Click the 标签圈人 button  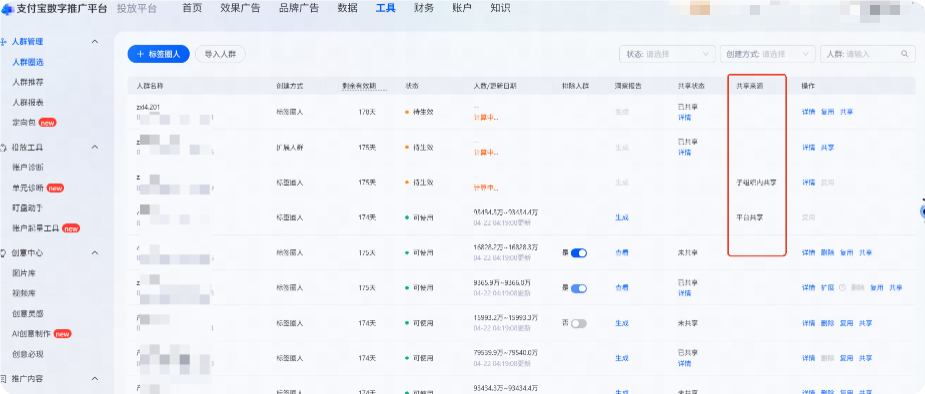click(159, 54)
